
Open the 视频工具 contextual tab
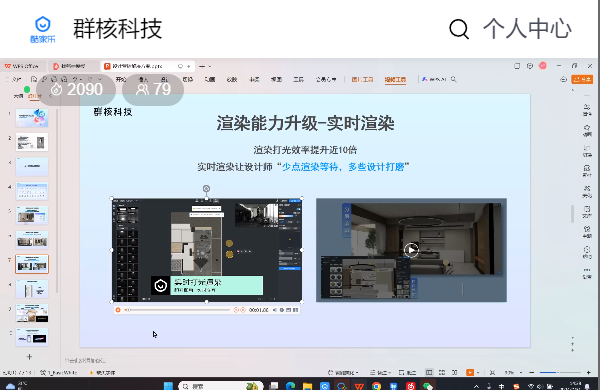pos(395,80)
